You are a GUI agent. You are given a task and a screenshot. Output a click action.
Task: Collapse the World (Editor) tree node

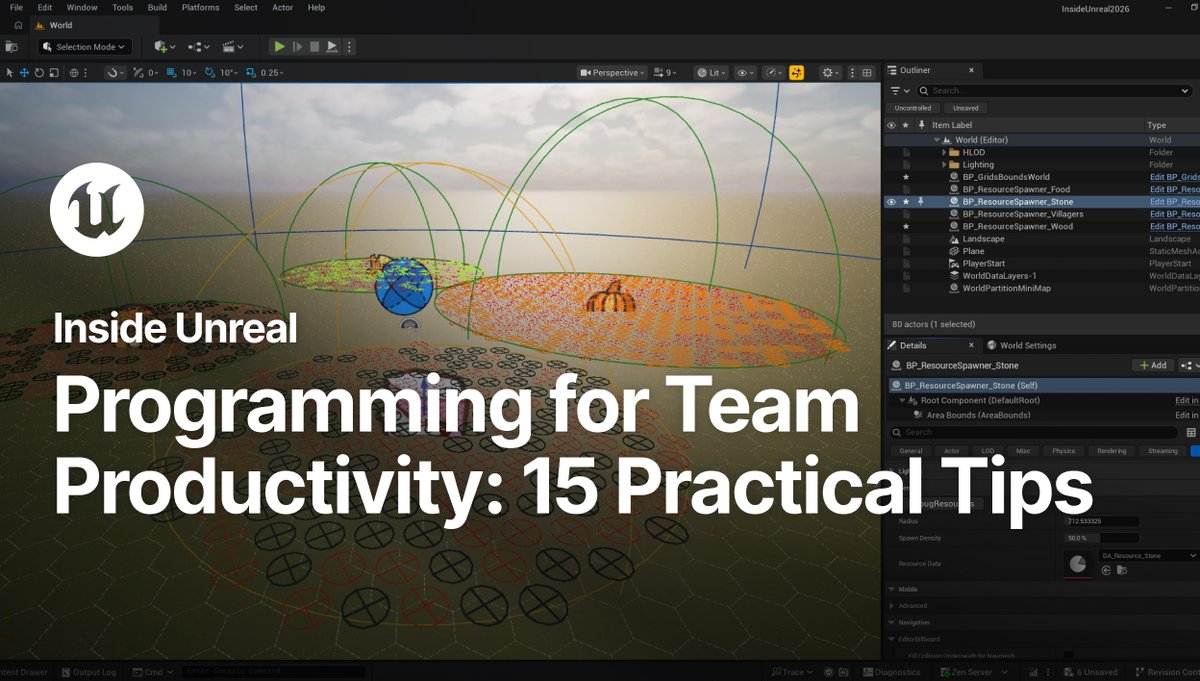click(x=936, y=140)
